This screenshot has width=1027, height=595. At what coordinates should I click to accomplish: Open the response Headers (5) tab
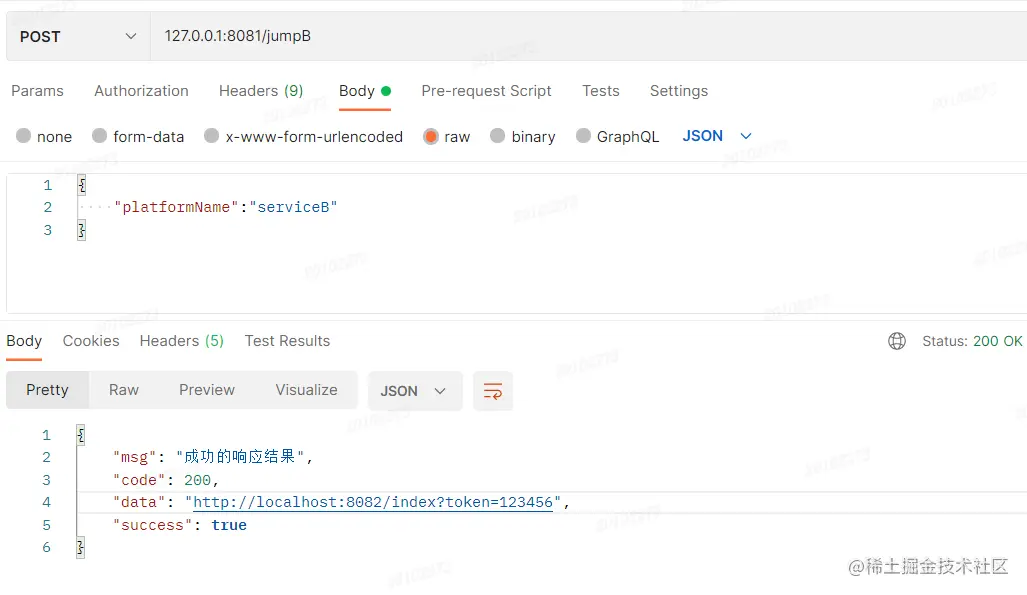point(181,341)
